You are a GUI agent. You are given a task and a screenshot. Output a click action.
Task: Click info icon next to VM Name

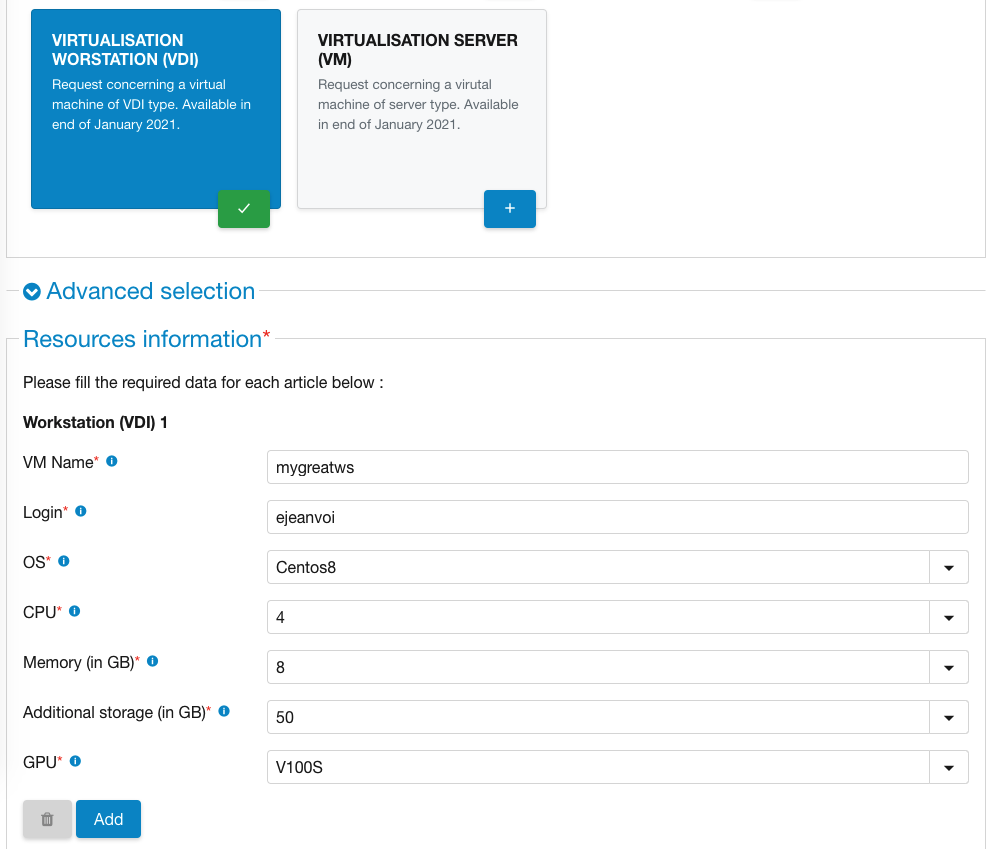click(x=112, y=461)
